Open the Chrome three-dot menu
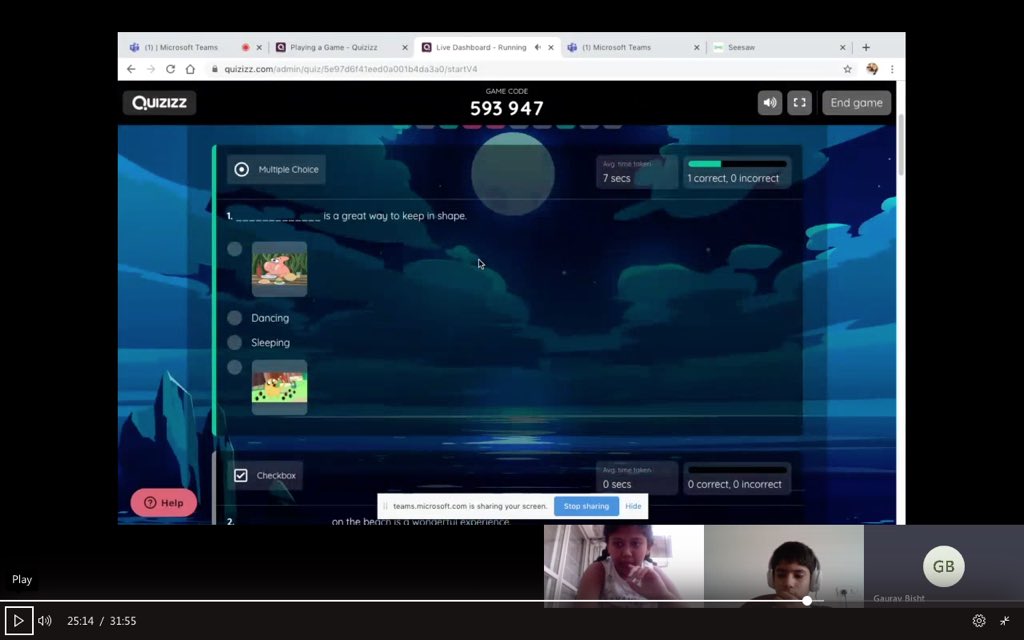The height and width of the screenshot is (640, 1024). 892,69
